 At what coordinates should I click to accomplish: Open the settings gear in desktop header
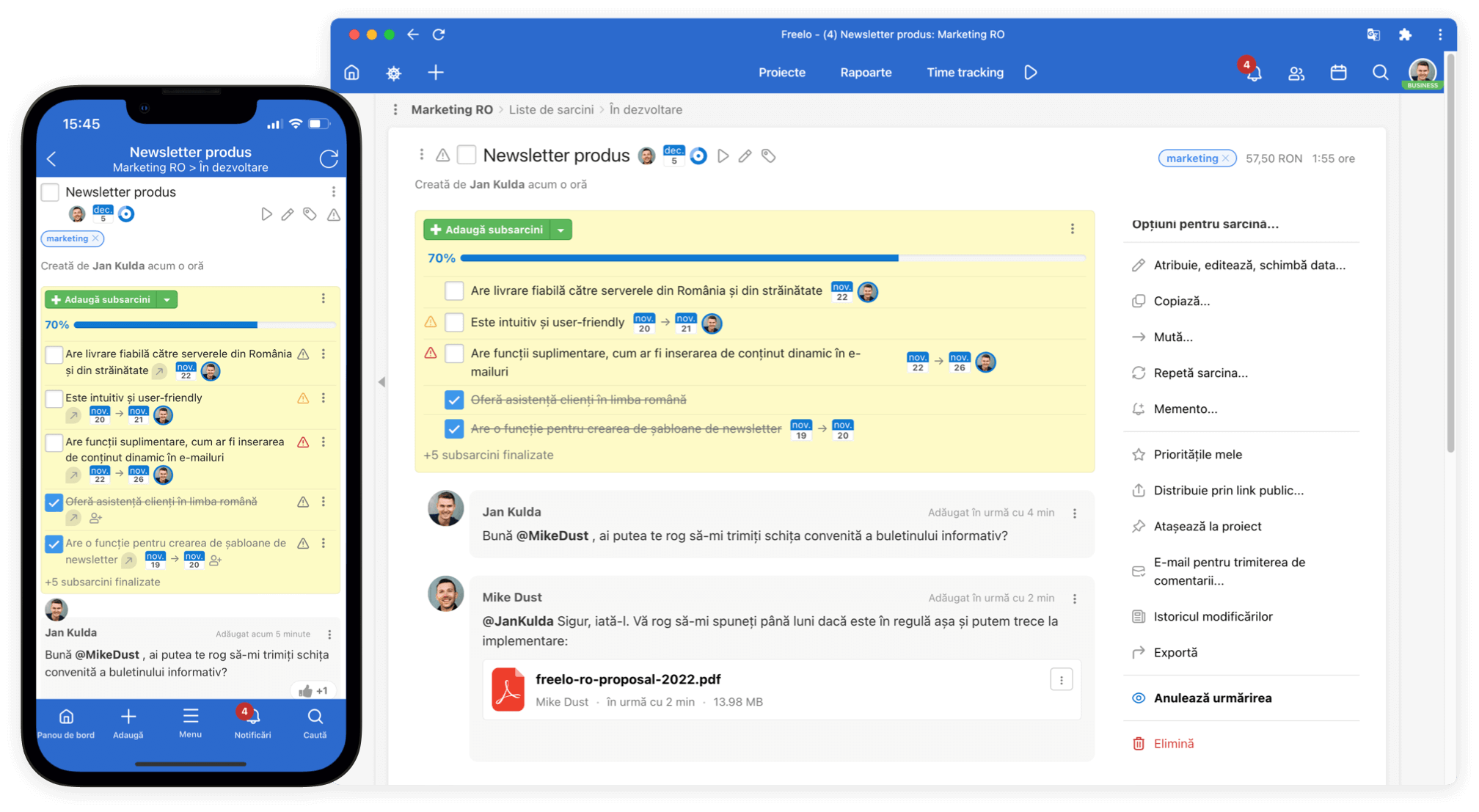pos(394,73)
